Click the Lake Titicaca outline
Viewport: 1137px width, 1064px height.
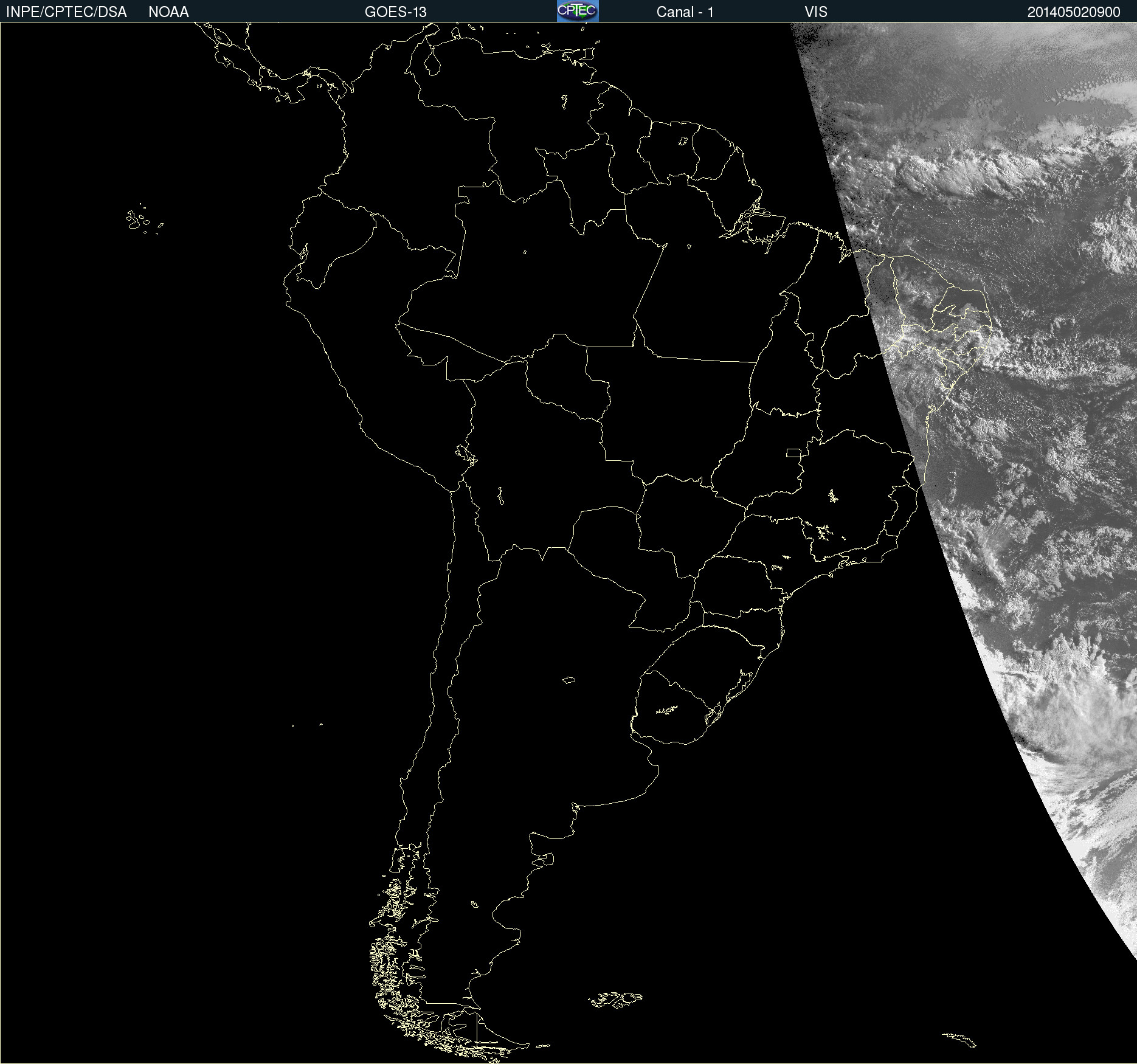click(466, 454)
